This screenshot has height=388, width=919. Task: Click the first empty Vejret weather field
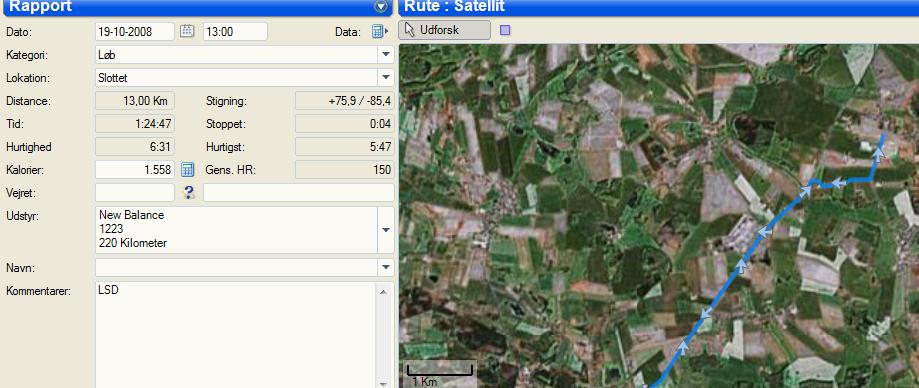135,192
